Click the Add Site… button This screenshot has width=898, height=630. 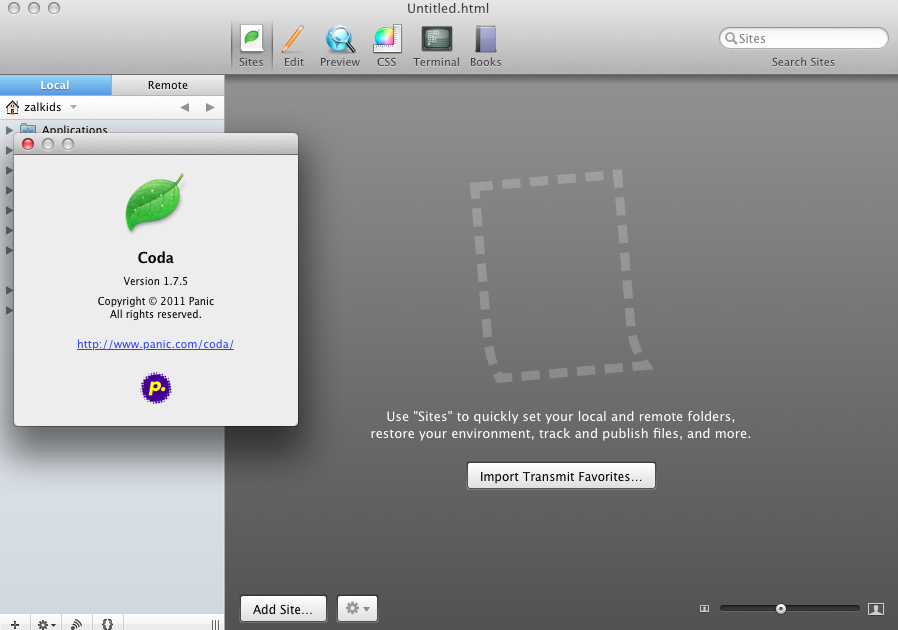(x=283, y=609)
